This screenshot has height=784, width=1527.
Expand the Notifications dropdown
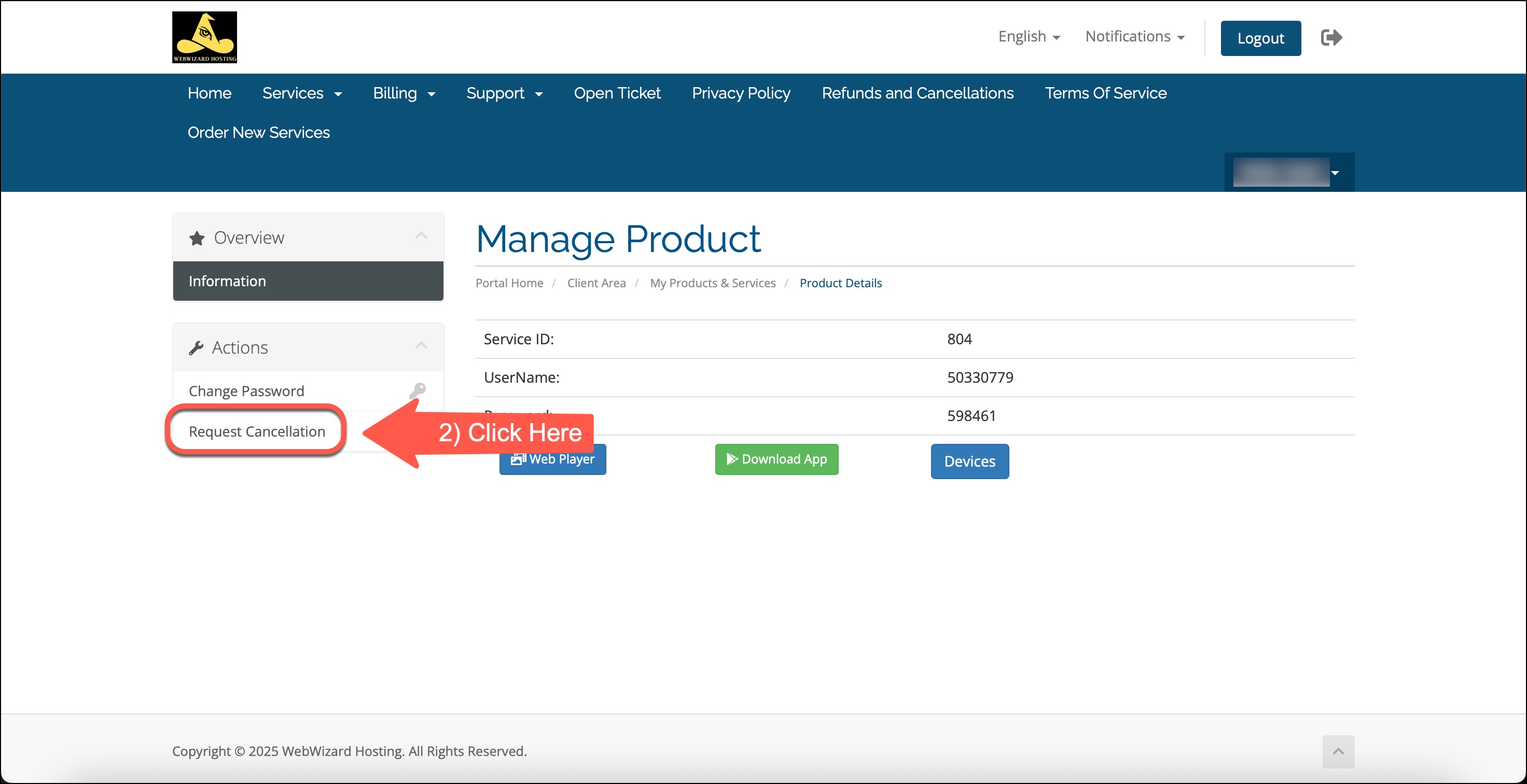tap(1134, 37)
